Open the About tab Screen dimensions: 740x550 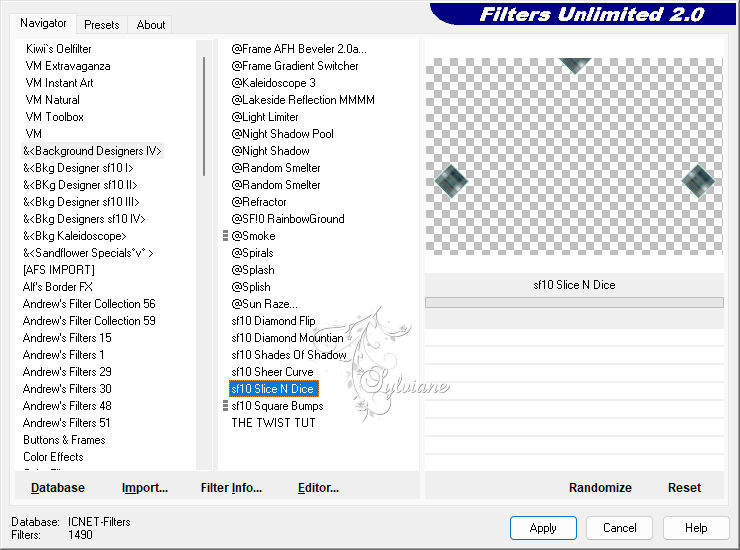click(151, 25)
